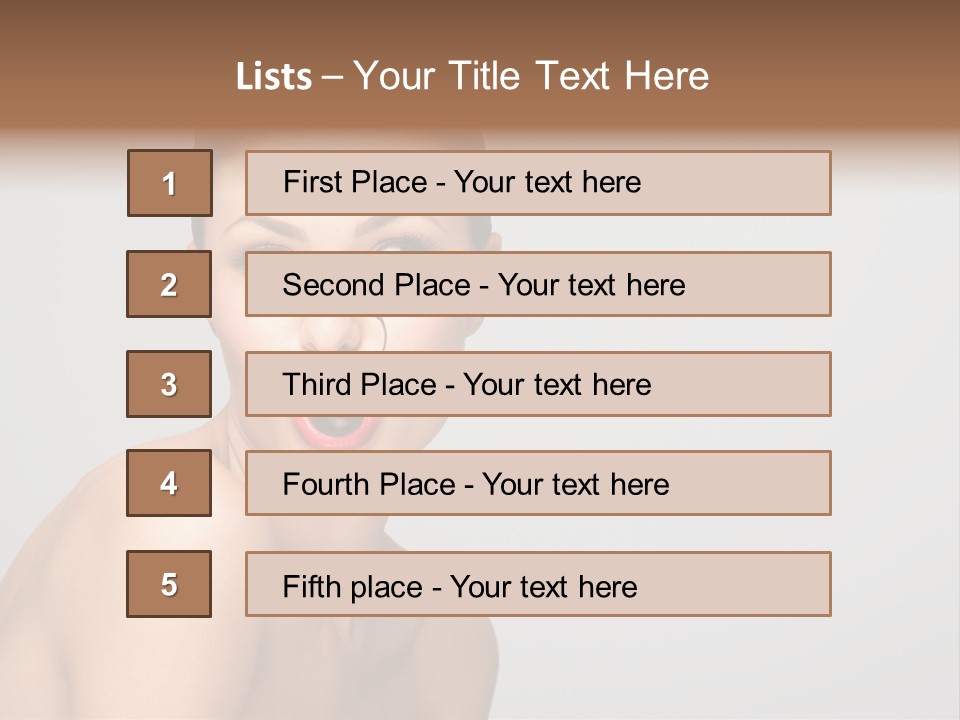960x720 pixels.
Task: Select the brown number 4 box
Action: (169, 483)
